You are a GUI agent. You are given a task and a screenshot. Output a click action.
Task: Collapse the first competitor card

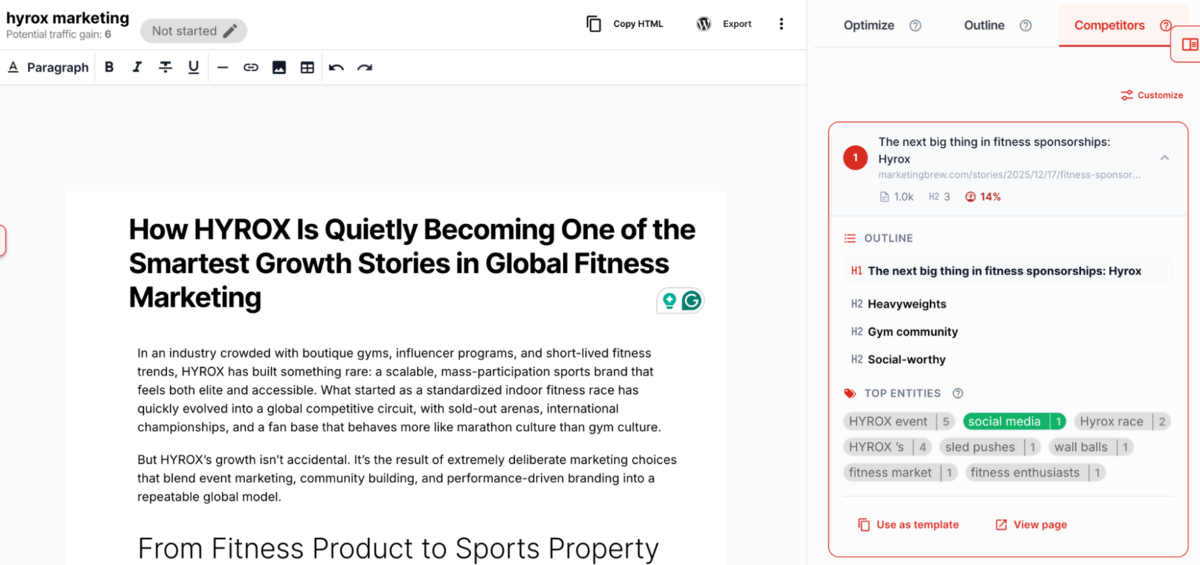[1165, 158]
